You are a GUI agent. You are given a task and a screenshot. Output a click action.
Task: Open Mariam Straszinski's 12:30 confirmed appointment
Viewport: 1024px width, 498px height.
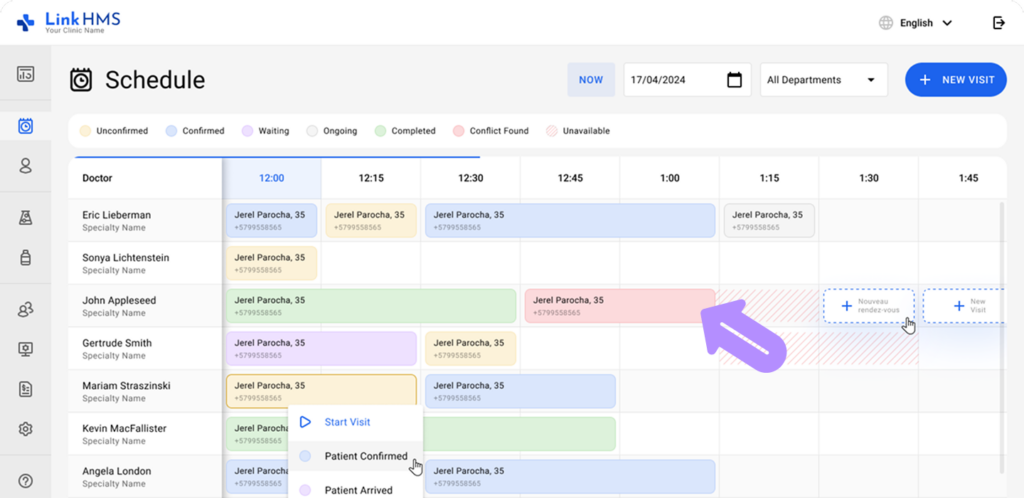point(520,392)
